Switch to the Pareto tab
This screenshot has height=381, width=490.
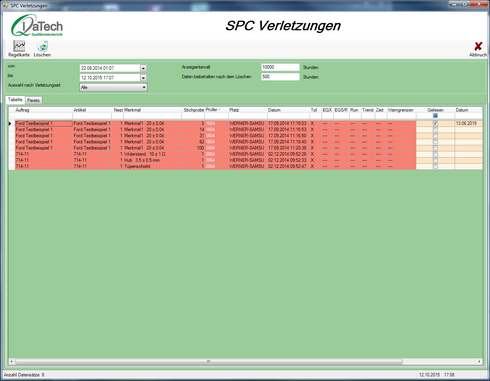pyautogui.click(x=33, y=100)
